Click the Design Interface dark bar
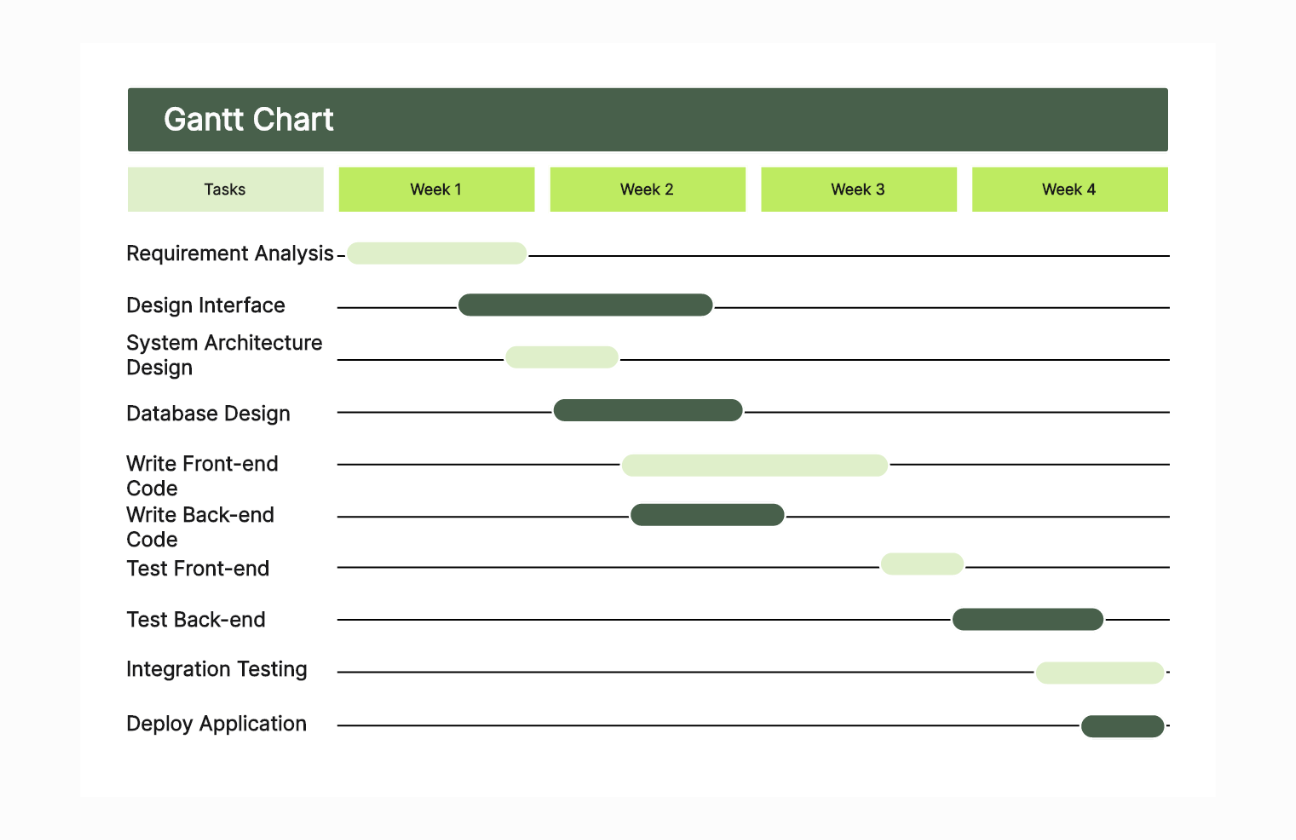 pyautogui.click(x=585, y=305)
